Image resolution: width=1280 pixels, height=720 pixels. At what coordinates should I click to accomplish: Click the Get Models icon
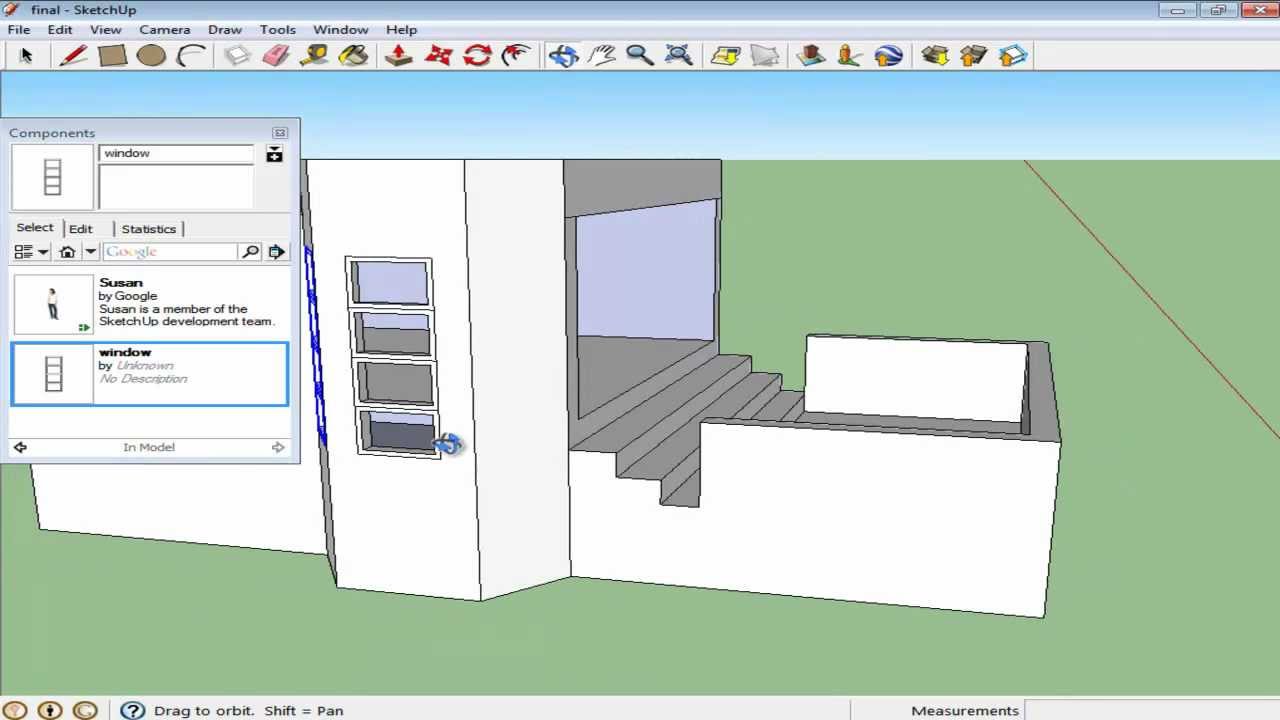pos(935,56)
